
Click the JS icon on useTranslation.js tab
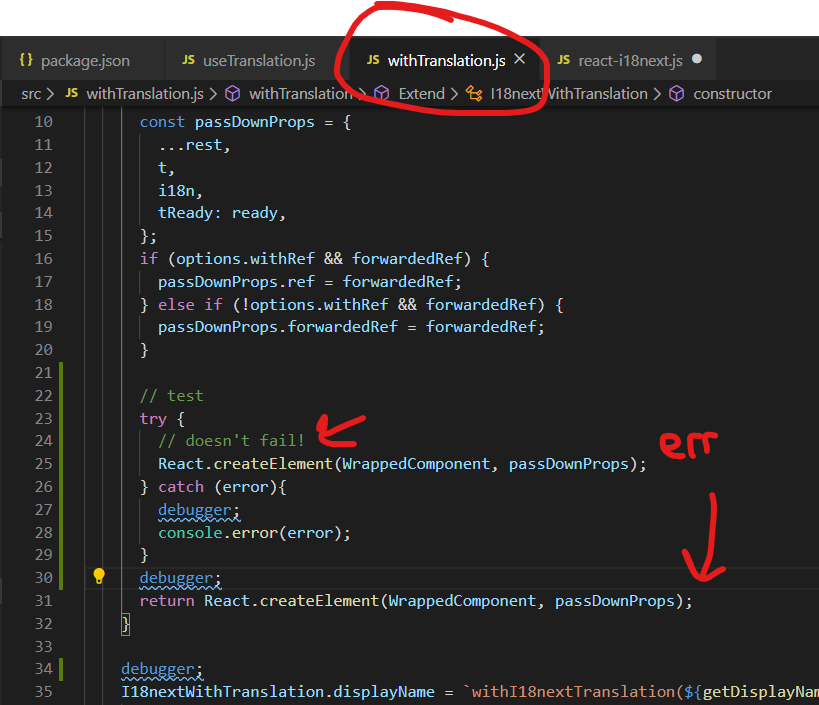pos(187,60)
